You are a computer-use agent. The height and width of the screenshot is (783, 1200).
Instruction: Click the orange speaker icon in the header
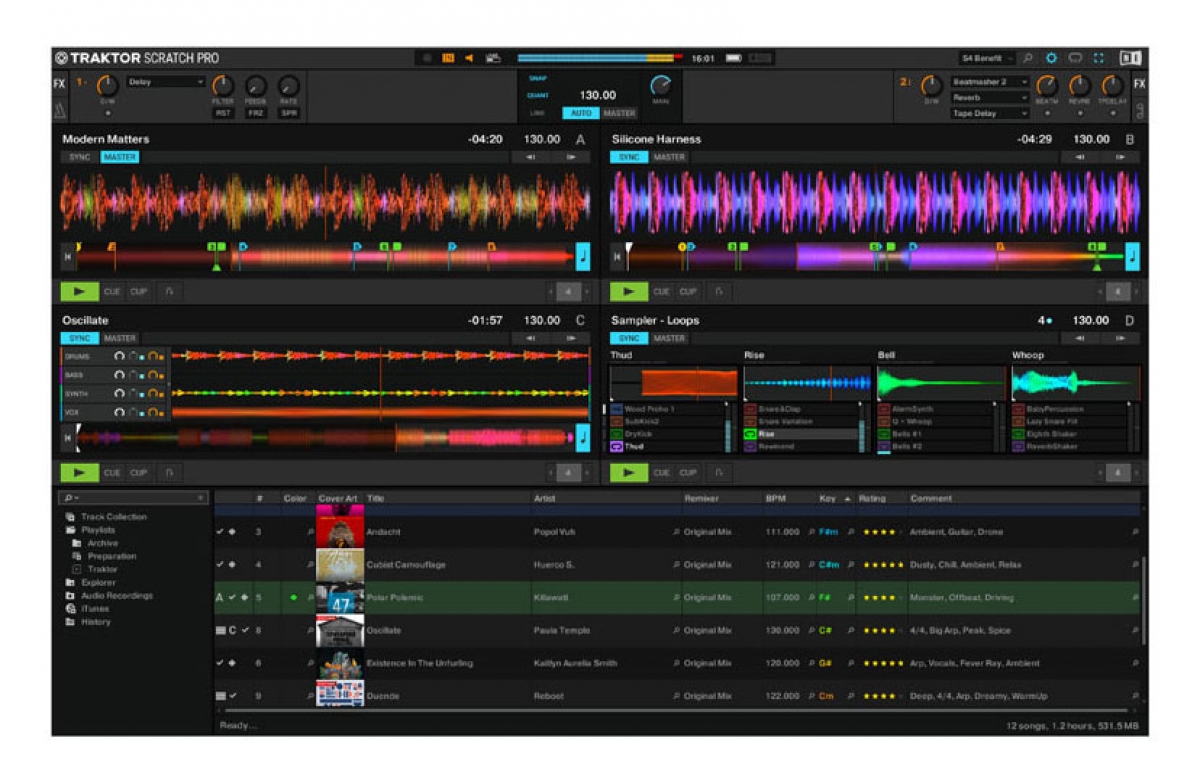469,58
